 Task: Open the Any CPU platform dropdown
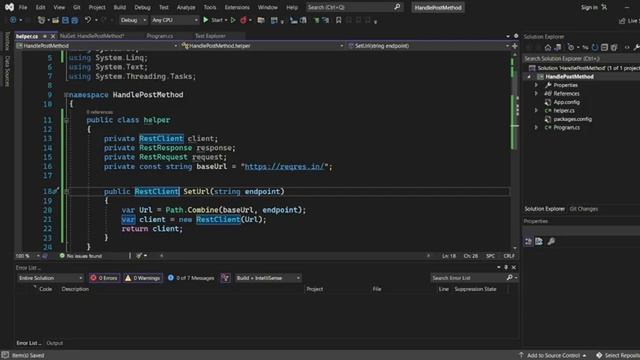tap(175, 20)
